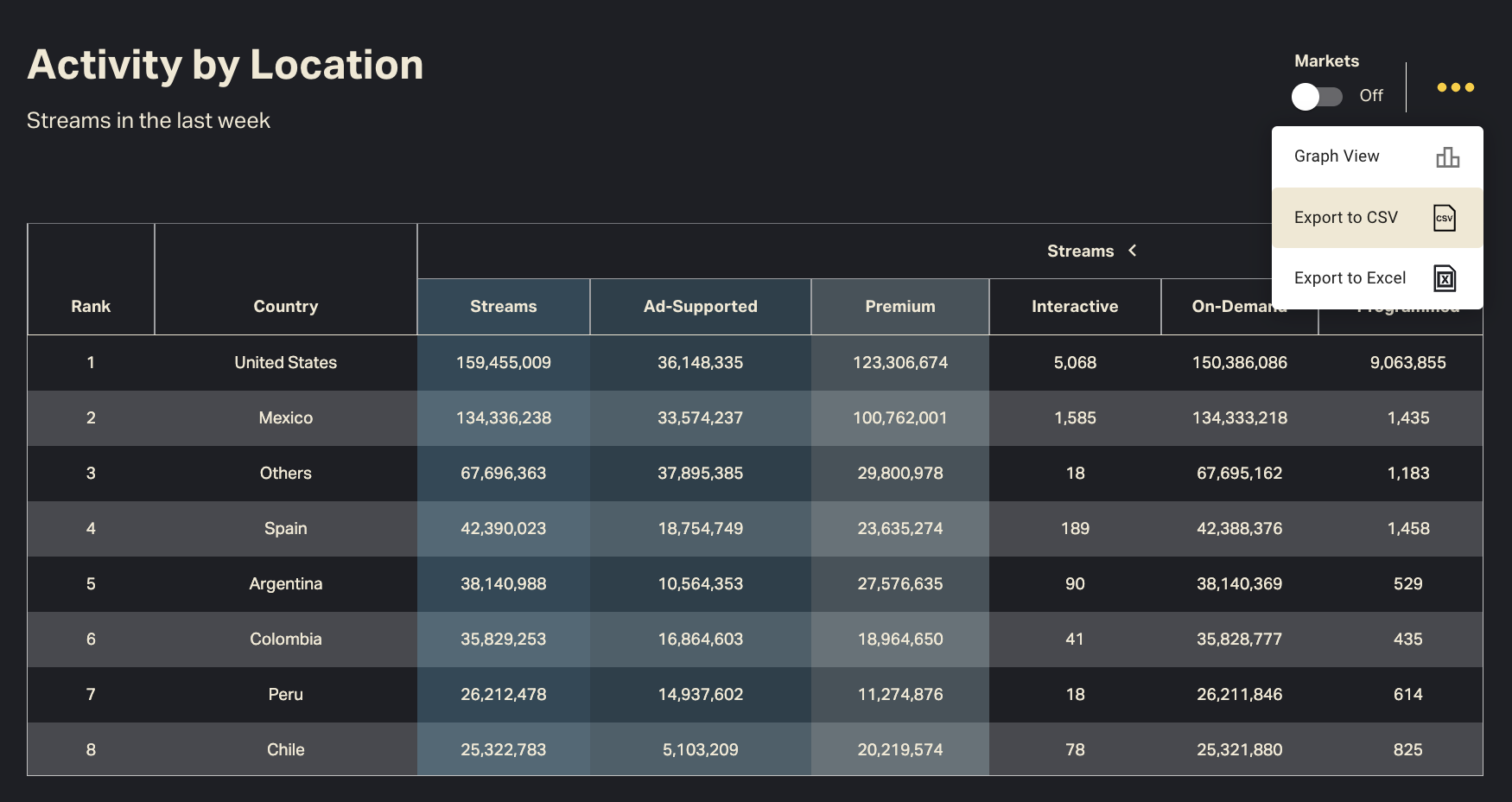Click the Ad-Supported column header
The height and width of the screenshot is (802, 1512).
click(x=700, y=306)
